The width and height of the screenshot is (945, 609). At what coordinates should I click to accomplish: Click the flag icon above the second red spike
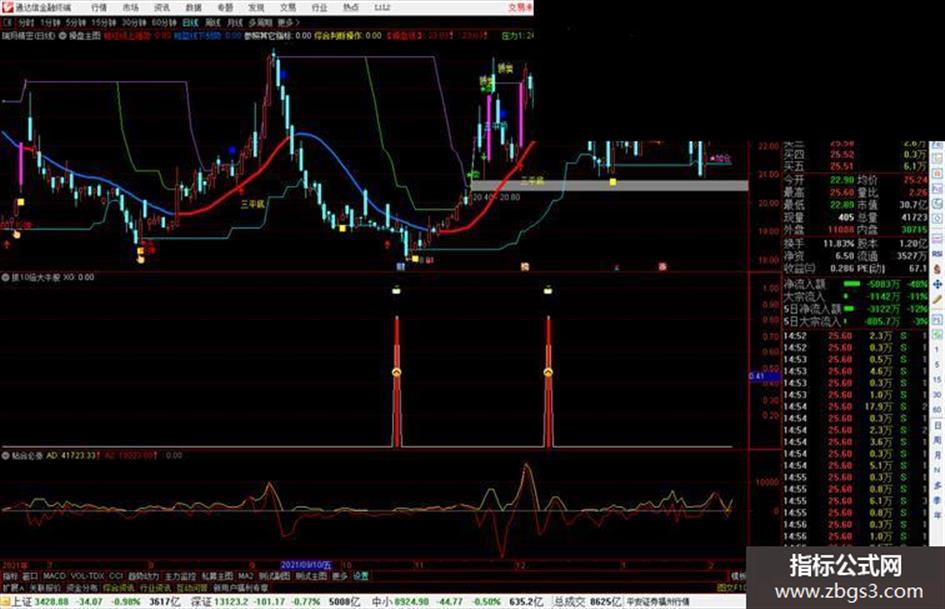coord(548,291)
